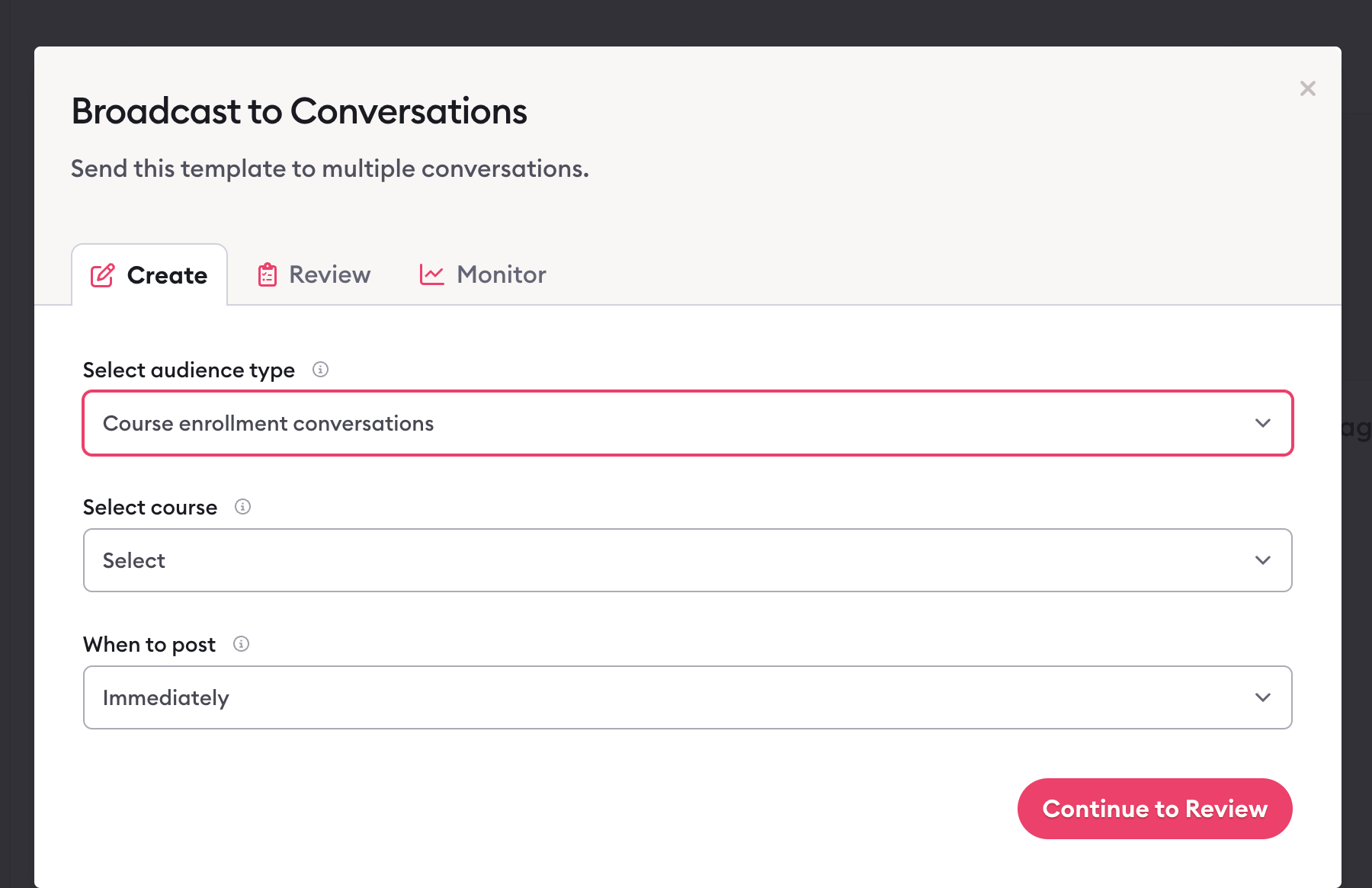Switch to the Create tab
The height and width of the screenshot is (888, 1372).
(149, 274)
